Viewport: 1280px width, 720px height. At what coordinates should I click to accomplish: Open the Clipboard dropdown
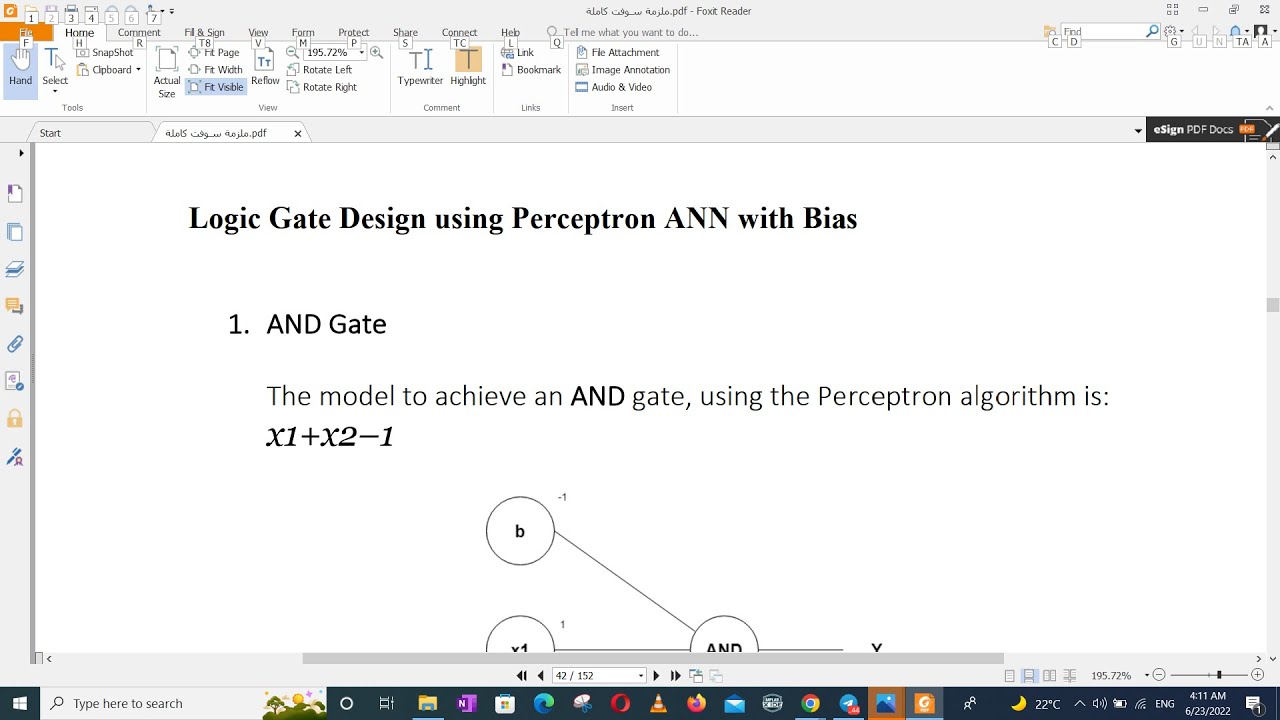138,70
